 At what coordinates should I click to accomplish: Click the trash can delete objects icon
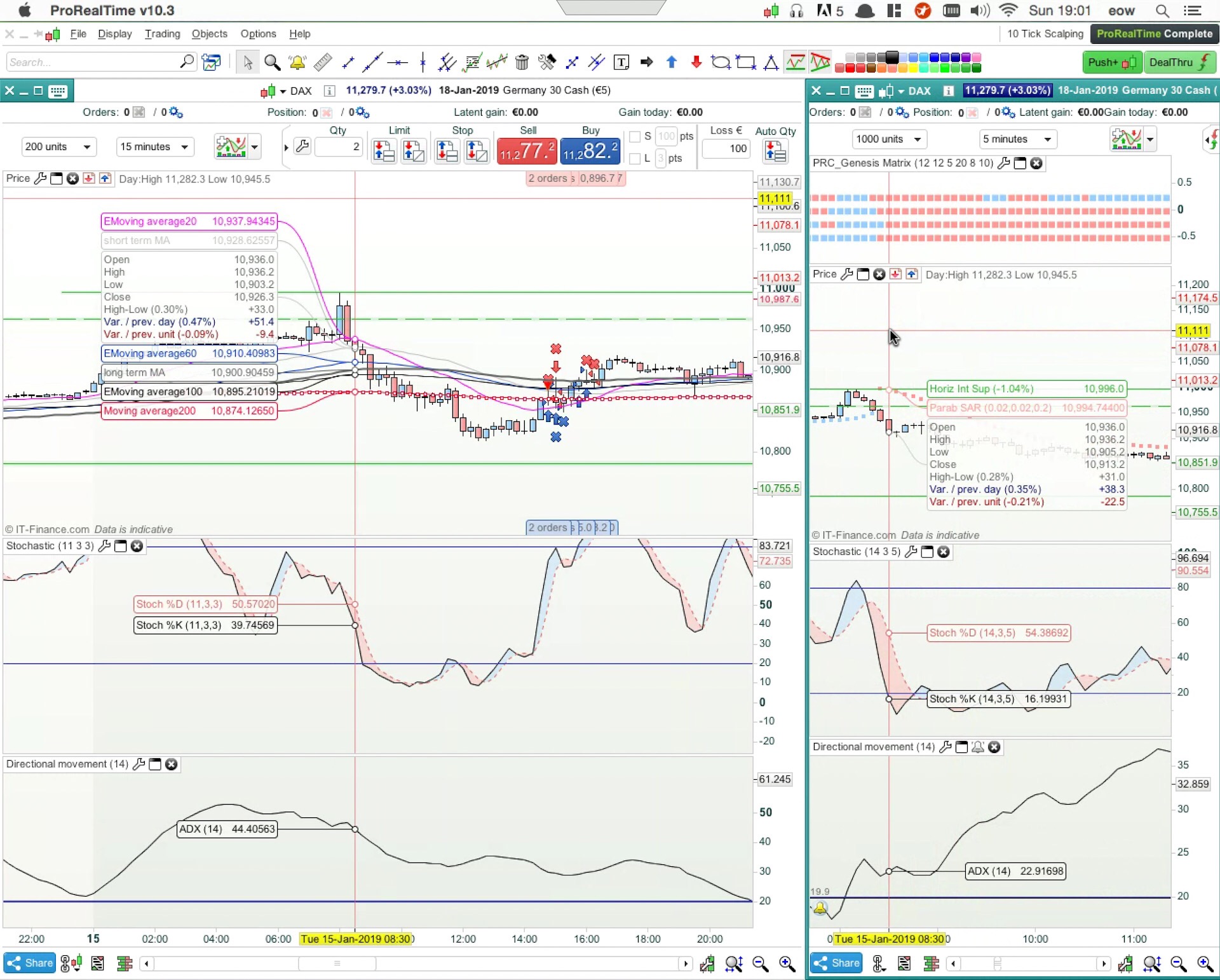coord(522,62)
